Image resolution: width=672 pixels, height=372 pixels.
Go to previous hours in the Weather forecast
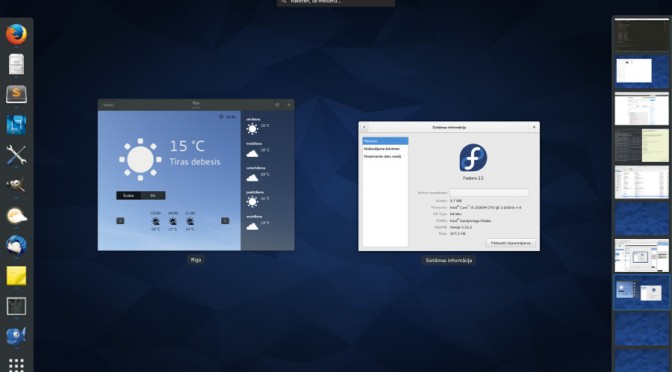[x=120, y=221]
